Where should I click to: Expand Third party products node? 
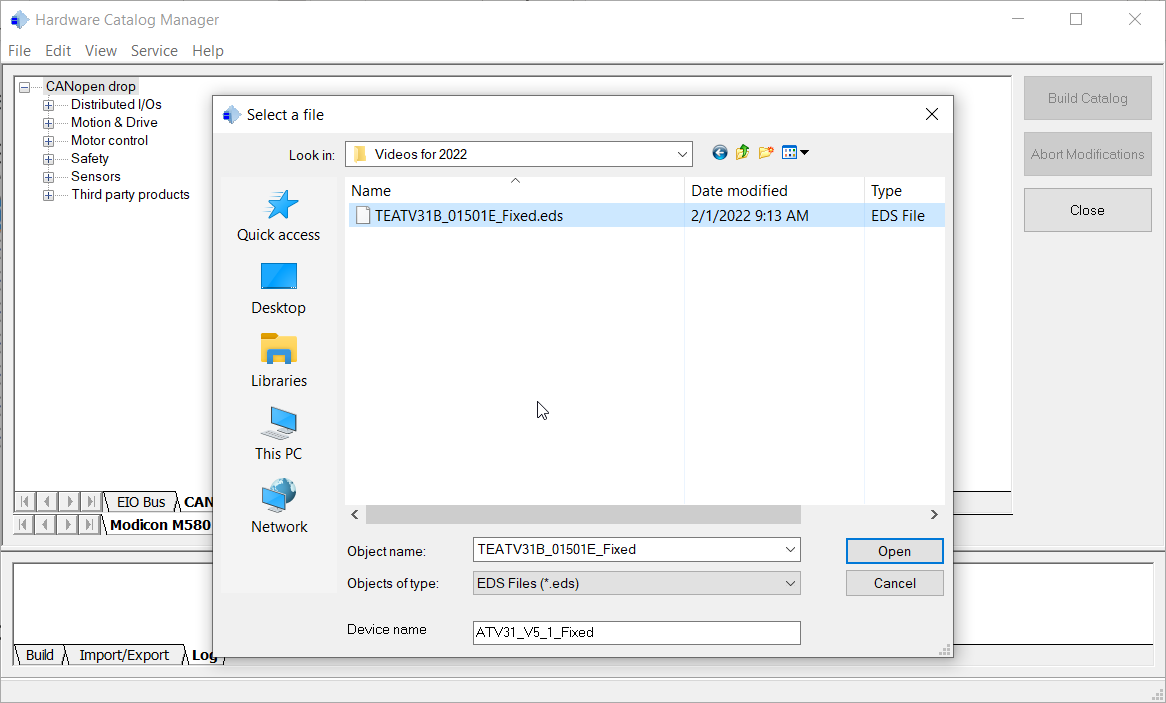point(48,195)
